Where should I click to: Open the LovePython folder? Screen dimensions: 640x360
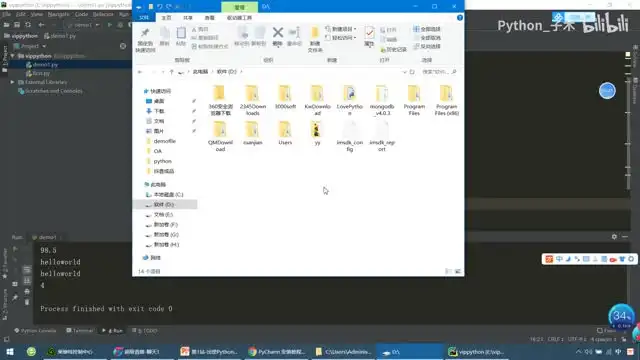349,100
